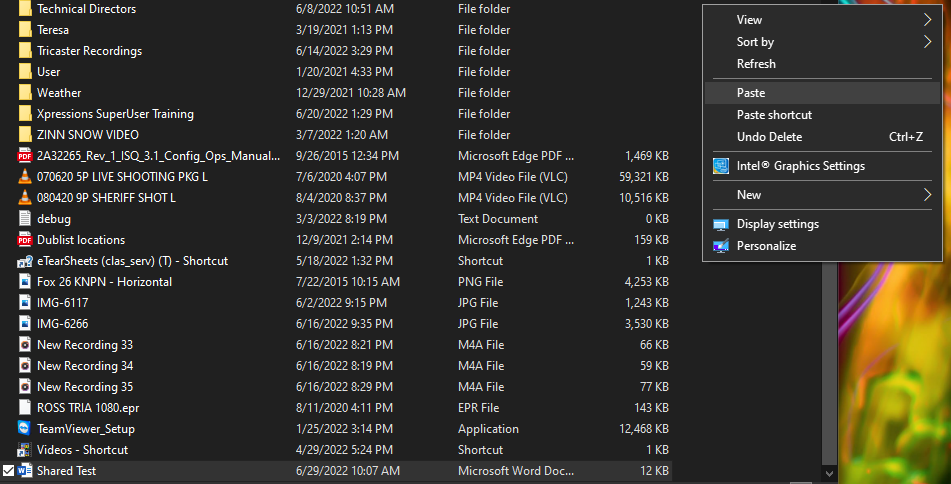The height and width of the screenshot is (484, 951).
Task: Click the audio icon for New Recording 35
Action: coord(25,387)
